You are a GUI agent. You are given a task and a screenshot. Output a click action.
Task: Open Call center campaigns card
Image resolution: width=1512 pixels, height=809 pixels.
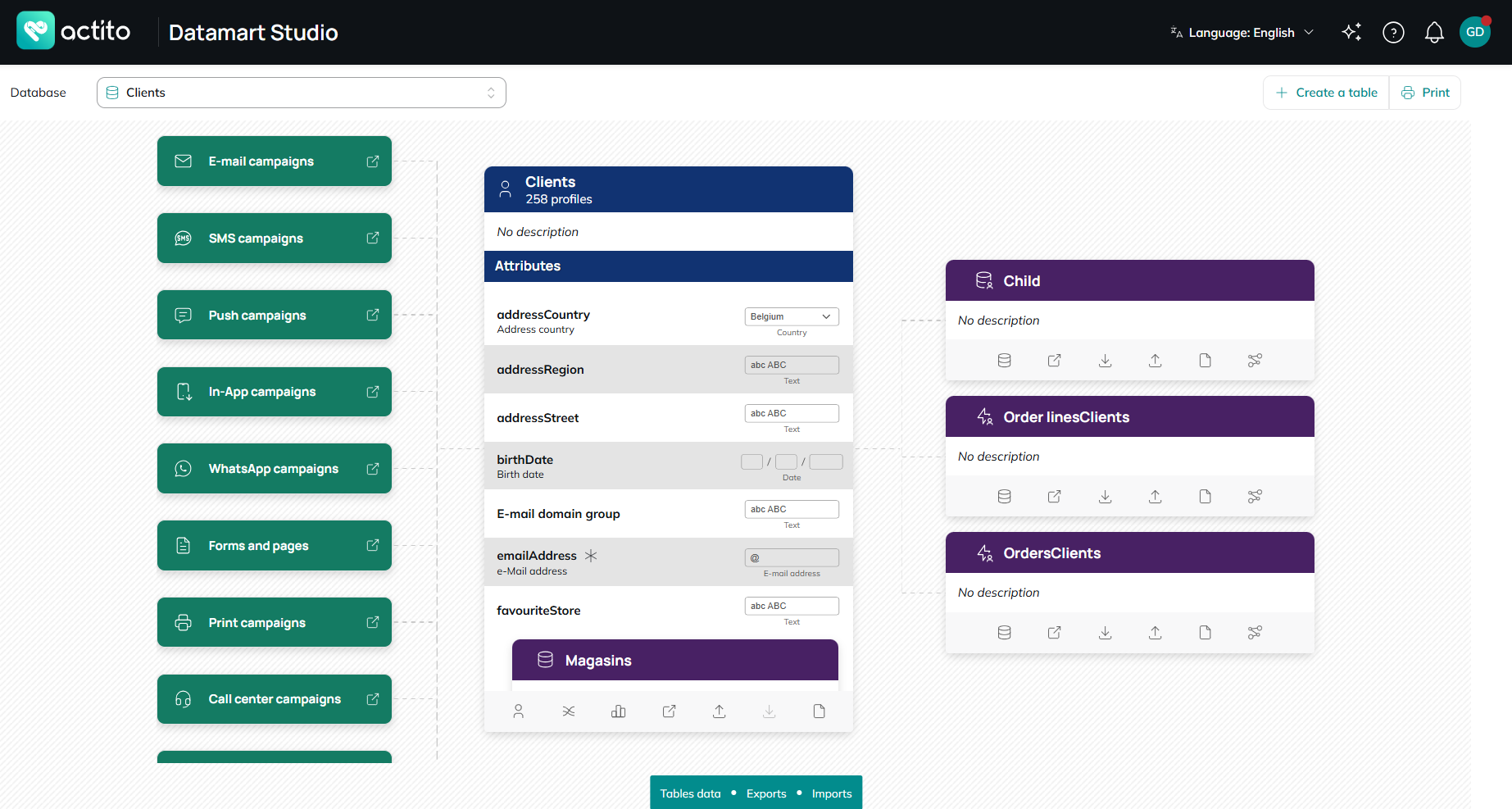[x=275, y=699]
